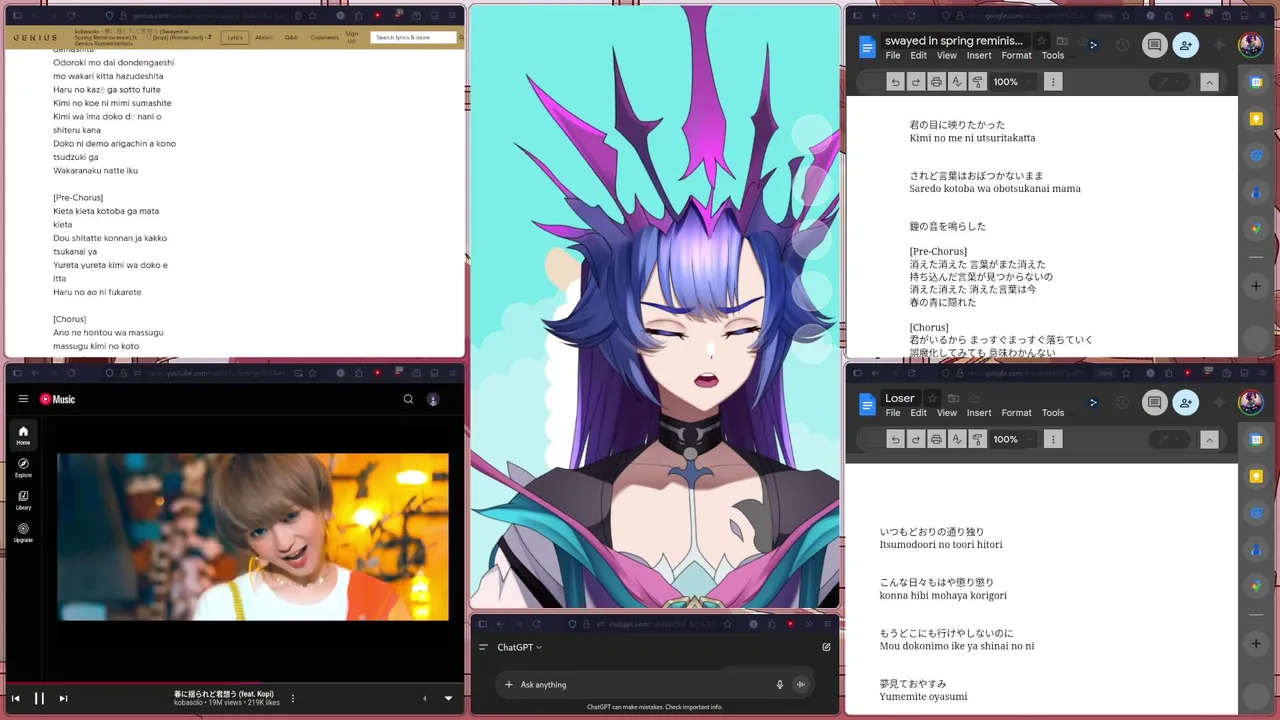The image size is (1280, 720).
Task: Open Tools menu in swayed in spring doc
Action: 1053,55
